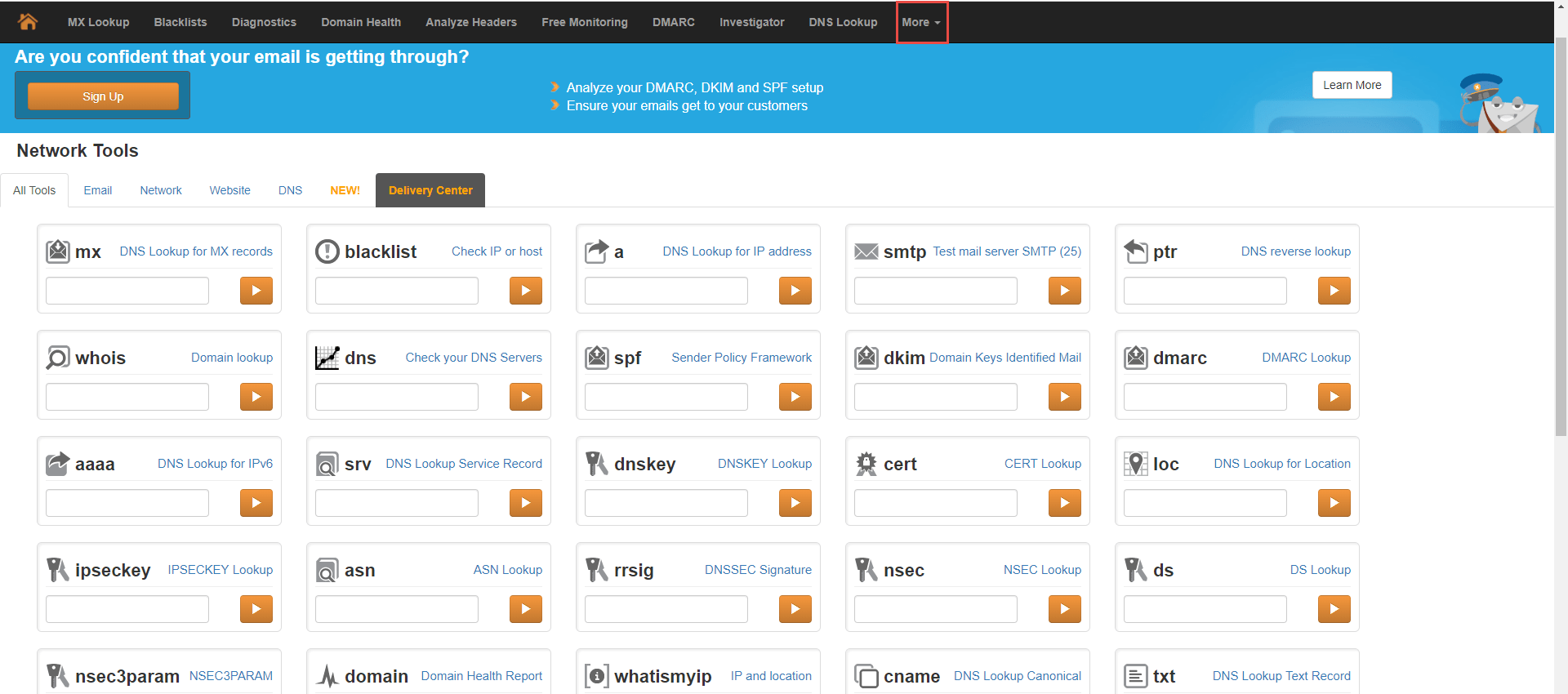Click the ipseckey keys icon
The width and height of the screenshot is (1568, 694).
[x=57, y=570]
